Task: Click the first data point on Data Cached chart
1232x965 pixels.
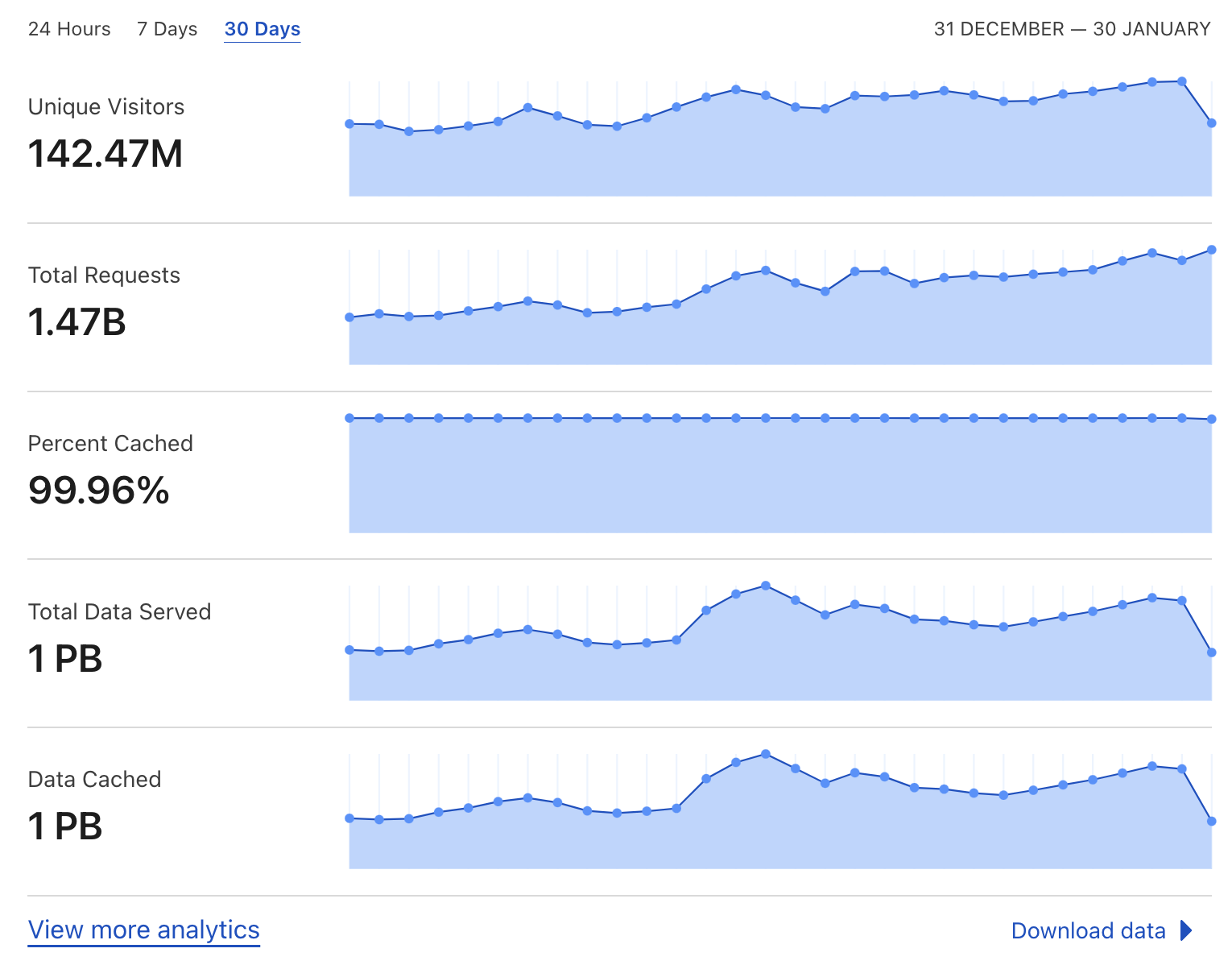Action: [x=349, y=818]
